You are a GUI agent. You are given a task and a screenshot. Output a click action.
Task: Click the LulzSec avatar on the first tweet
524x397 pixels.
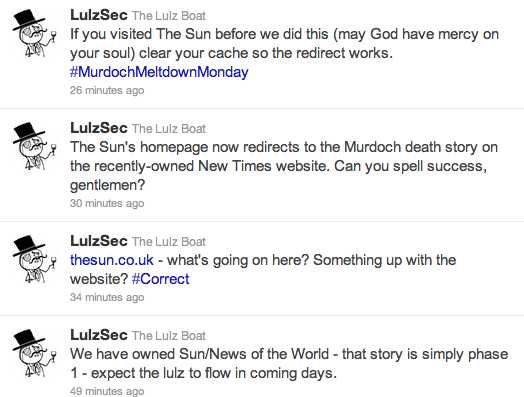(34, 33)
